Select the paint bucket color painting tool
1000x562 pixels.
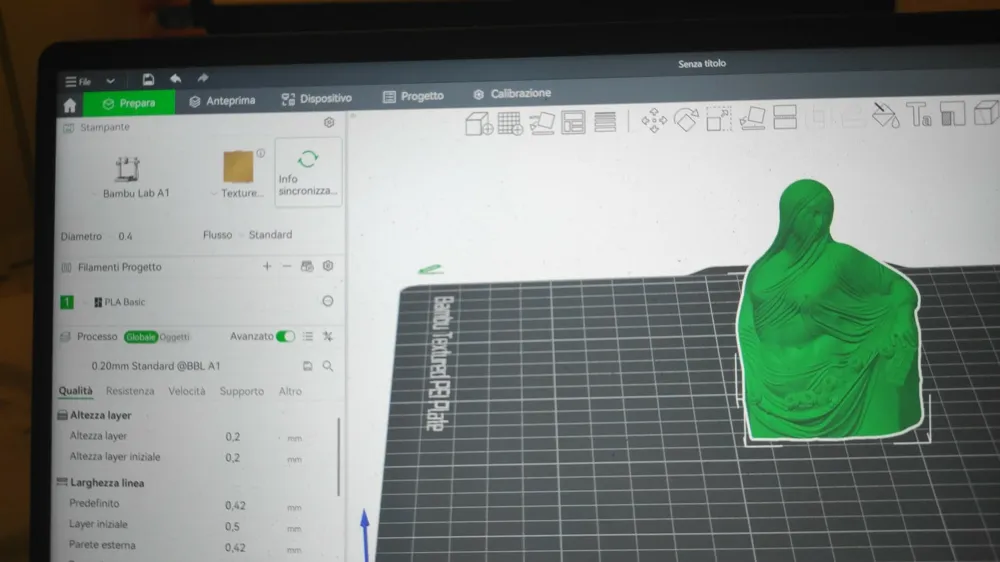coord(886,115)
